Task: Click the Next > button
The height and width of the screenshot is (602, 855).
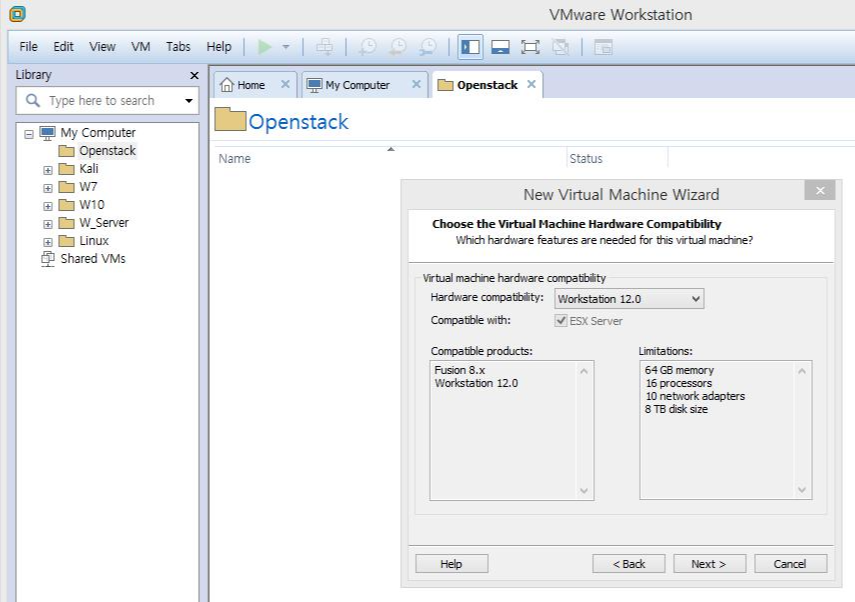Action: (709, 564)
